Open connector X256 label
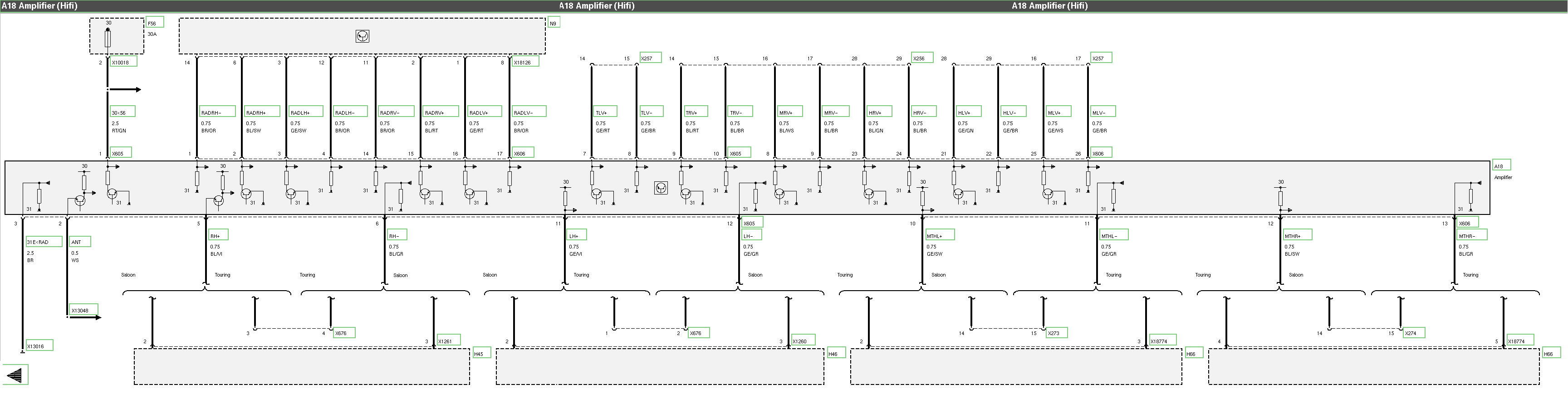This screenshot has width=1568, height=399. [923, 58]
